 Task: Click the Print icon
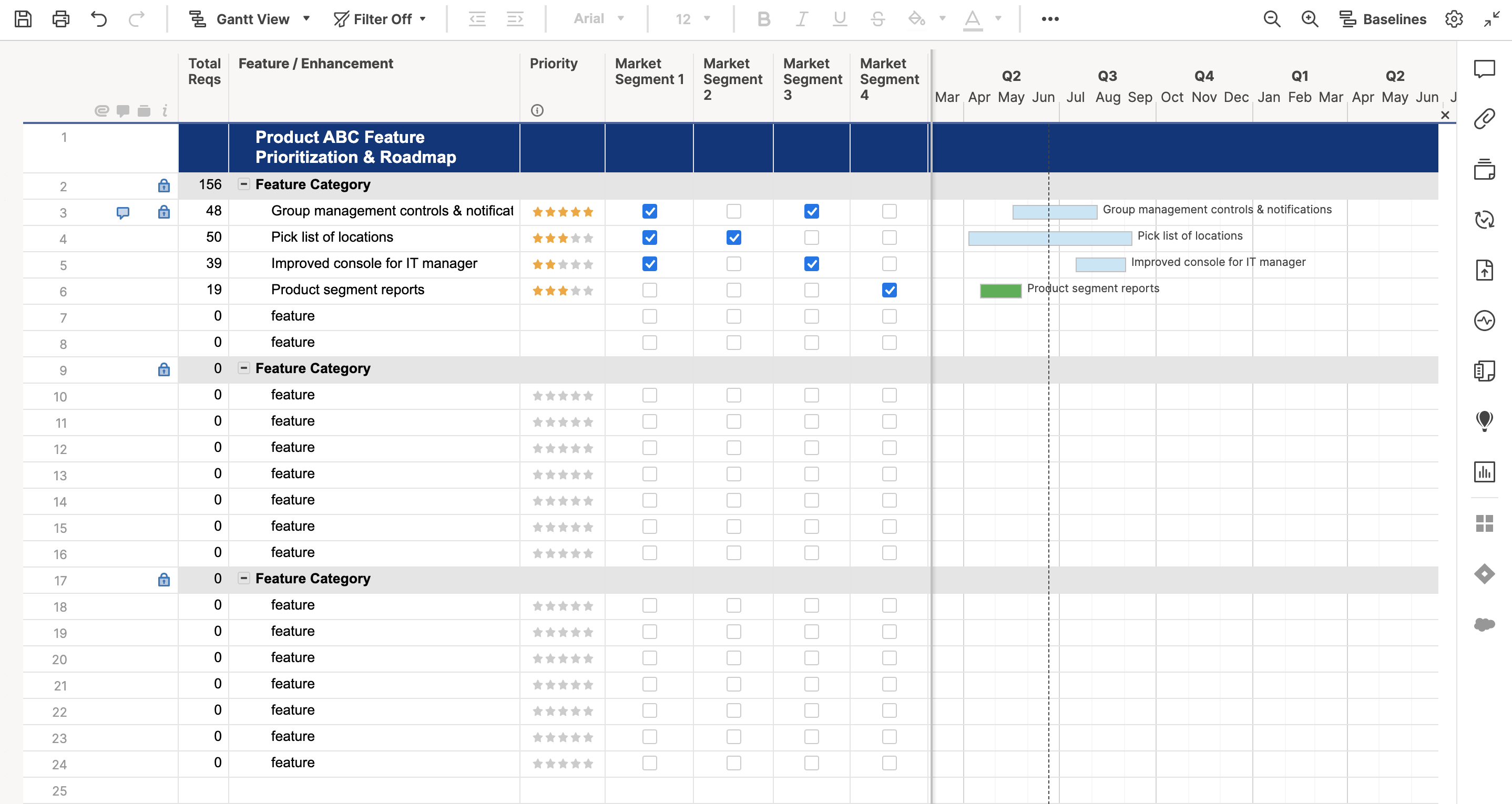tap(60, 19)
